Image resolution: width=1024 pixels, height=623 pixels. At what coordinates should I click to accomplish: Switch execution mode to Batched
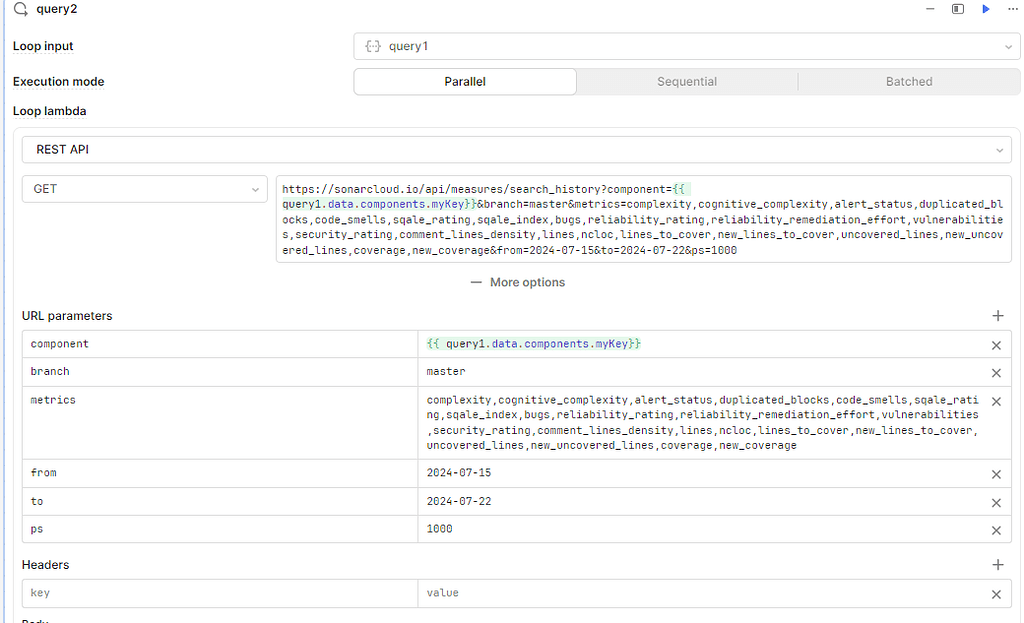[x=908, y=81]
